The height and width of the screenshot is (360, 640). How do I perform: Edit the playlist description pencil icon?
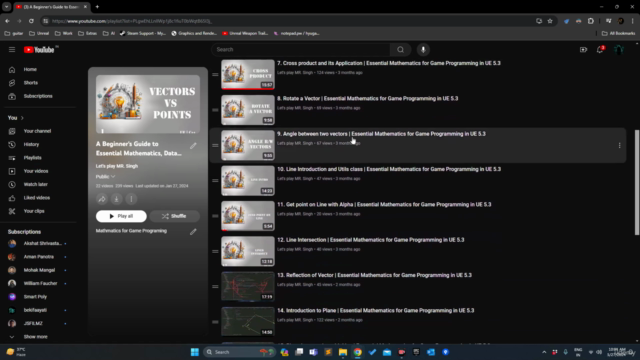pyautogui.click(x=193, y=232)
